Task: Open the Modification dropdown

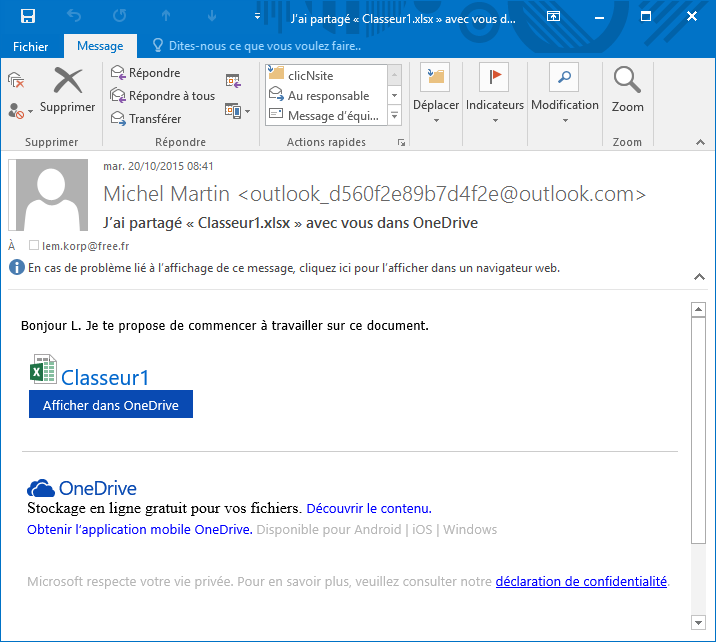Action: [x=564, y=95]
